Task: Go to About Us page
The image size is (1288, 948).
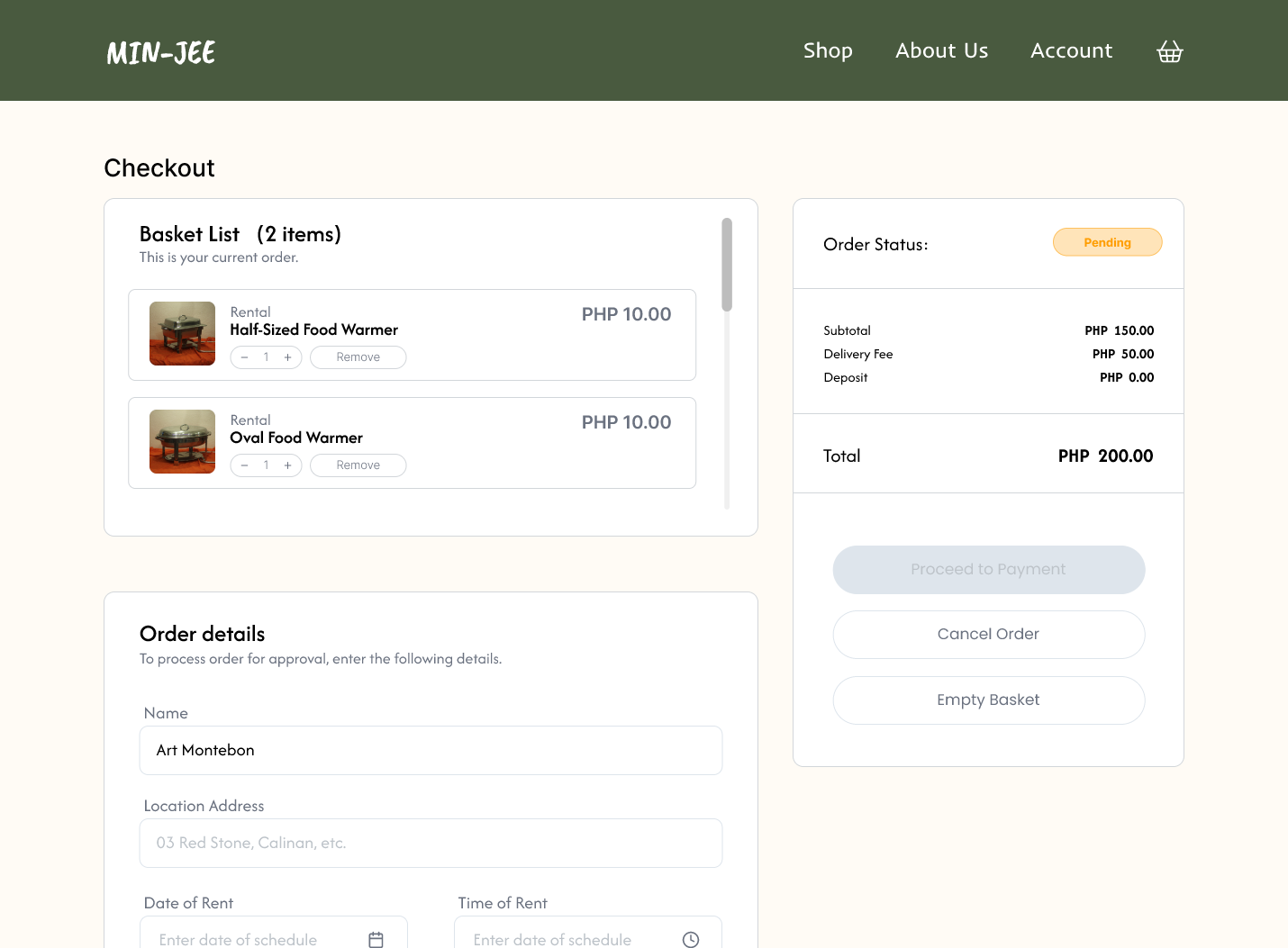Action: click(x=941, y=50)
